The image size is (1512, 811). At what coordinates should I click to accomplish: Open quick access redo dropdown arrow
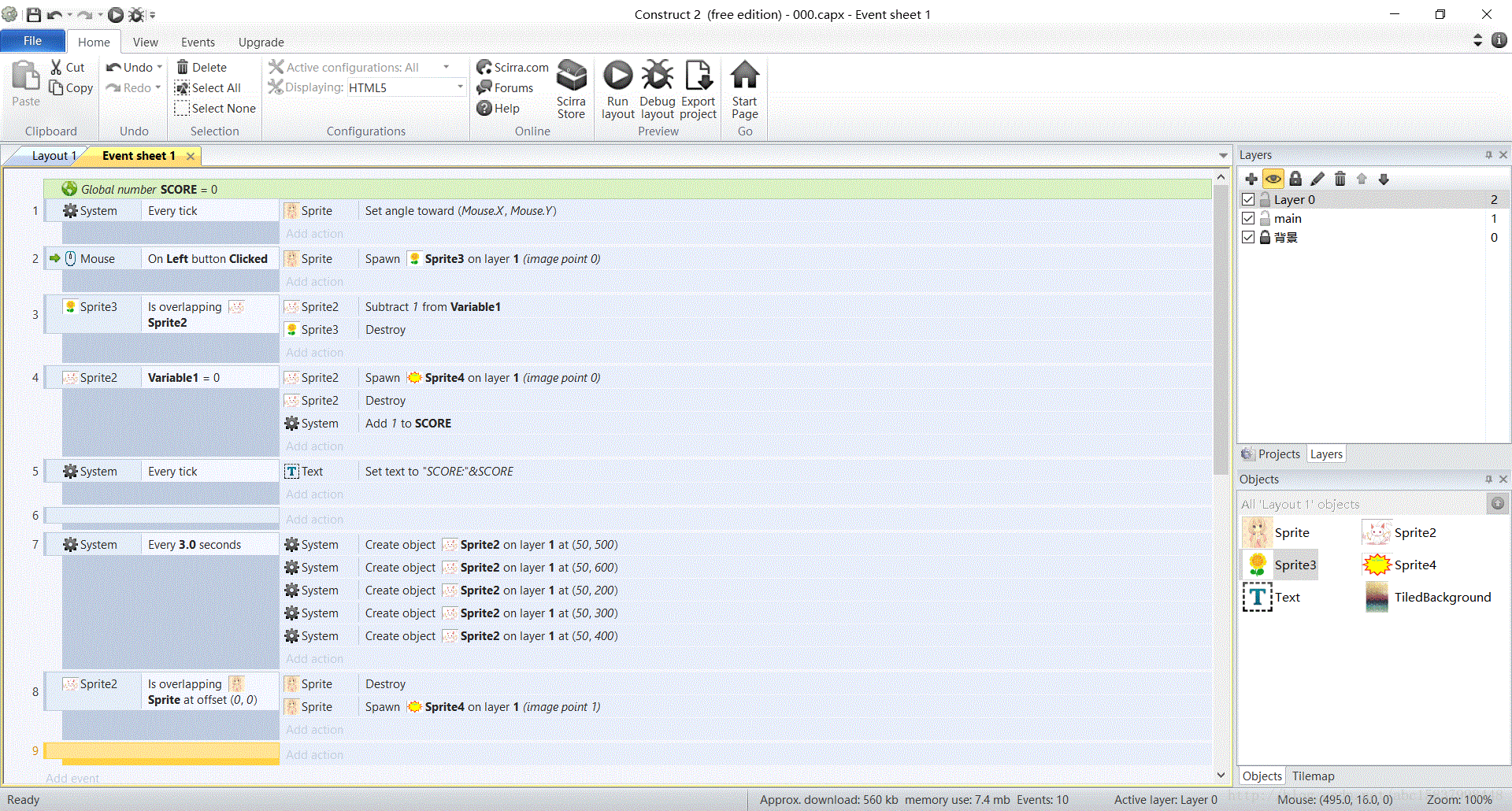100,14
